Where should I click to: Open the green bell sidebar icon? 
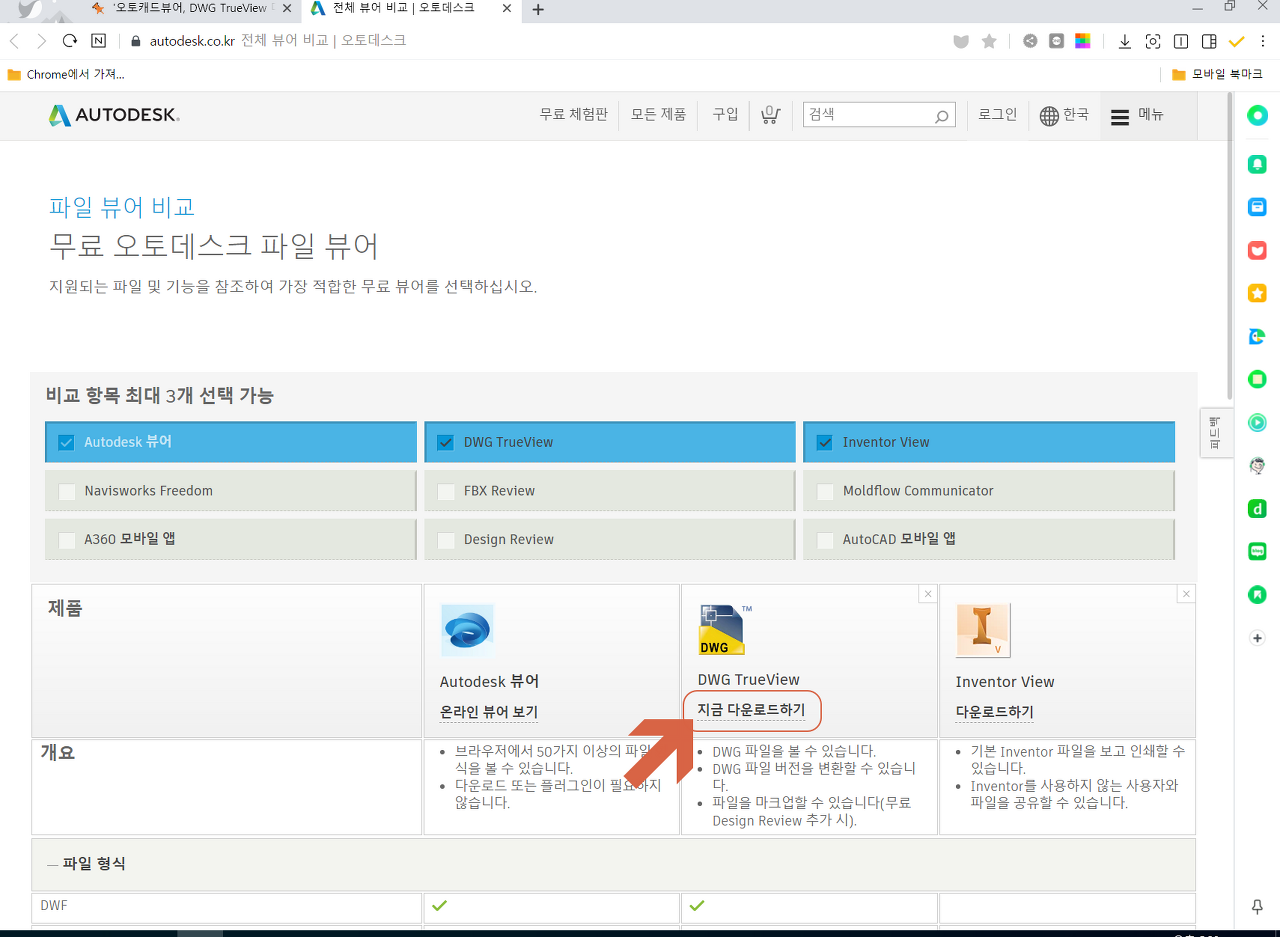pos(1258,163)
